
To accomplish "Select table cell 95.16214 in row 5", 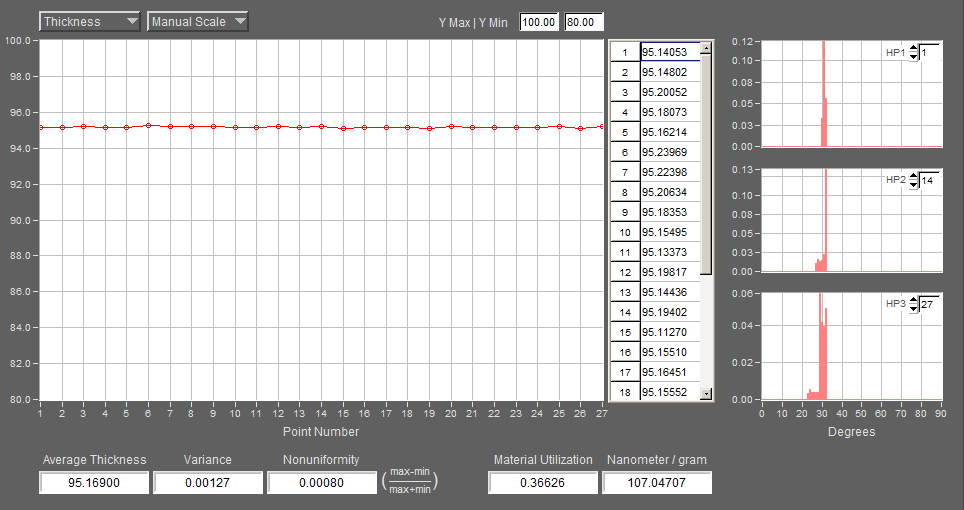I will point(670,132).
